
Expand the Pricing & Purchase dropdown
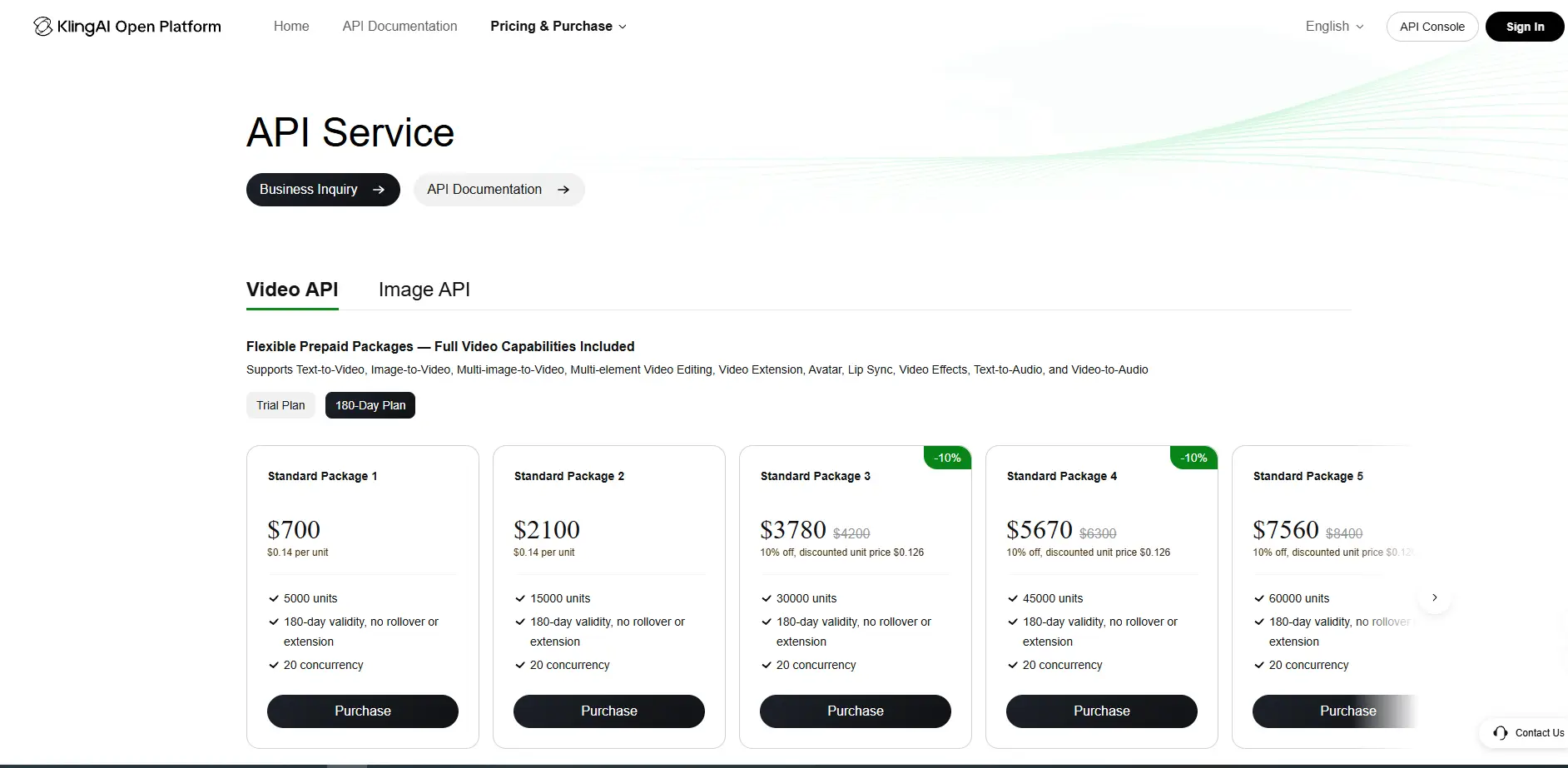tap(558, 27)
